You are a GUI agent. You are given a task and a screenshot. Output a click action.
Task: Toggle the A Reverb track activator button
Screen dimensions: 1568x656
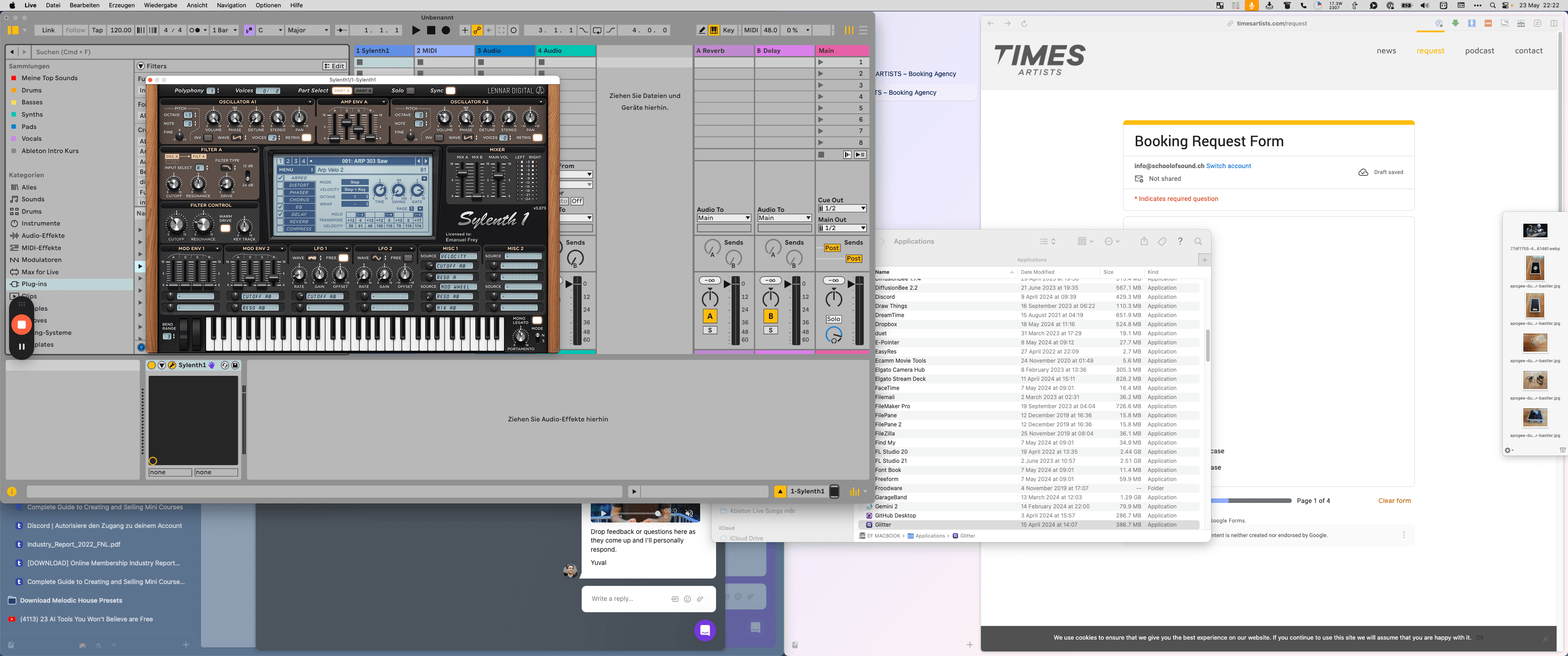[710, 316]
